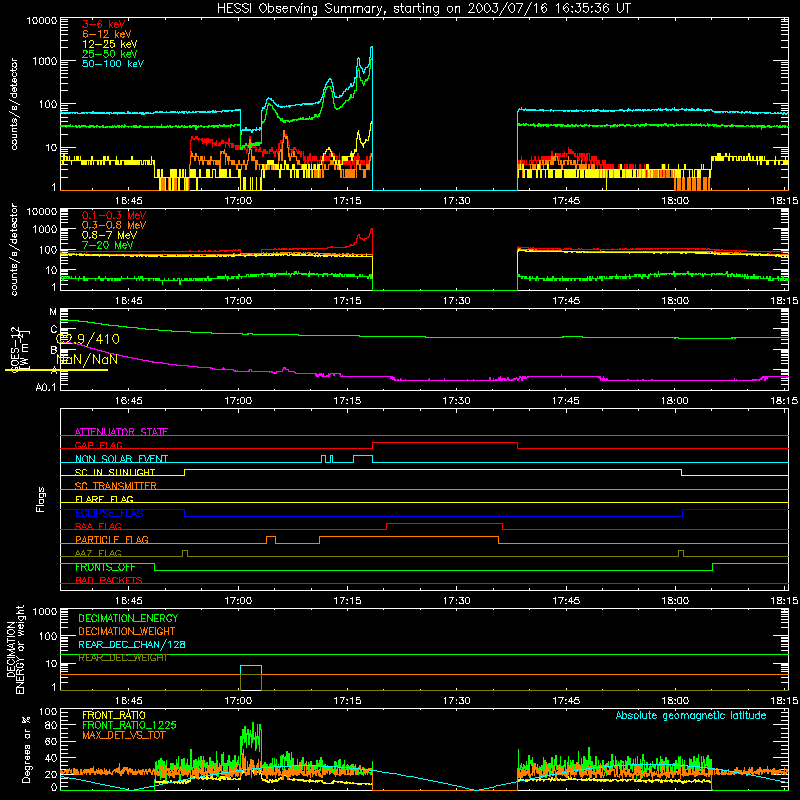Click the vertical "Flags" axis label
Image resolution: width=800 pixels, height=800 pixels.
pyautogui.click(x=41, y=499)
